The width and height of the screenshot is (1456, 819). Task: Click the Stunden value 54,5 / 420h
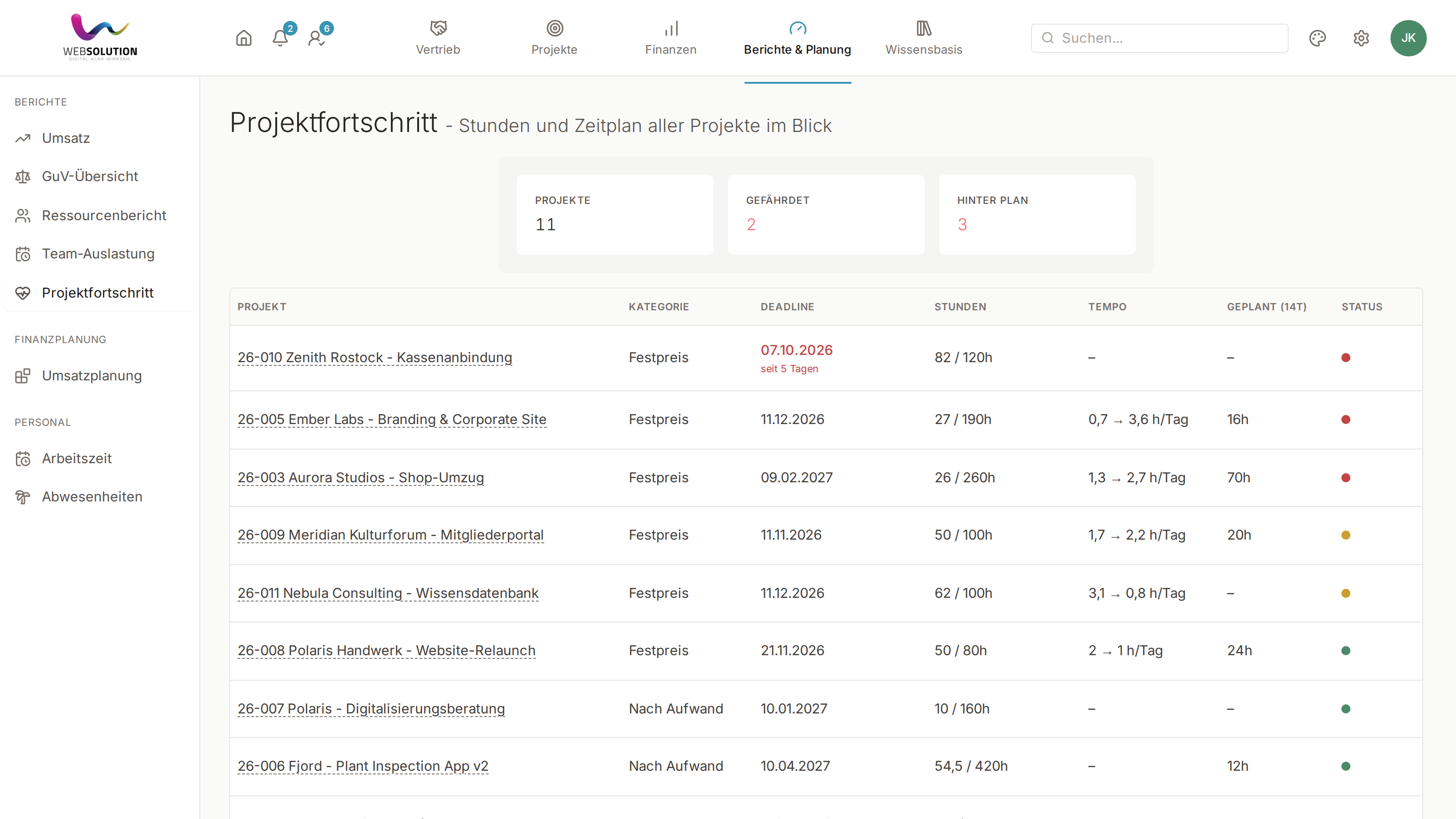[x=971, y=766]
